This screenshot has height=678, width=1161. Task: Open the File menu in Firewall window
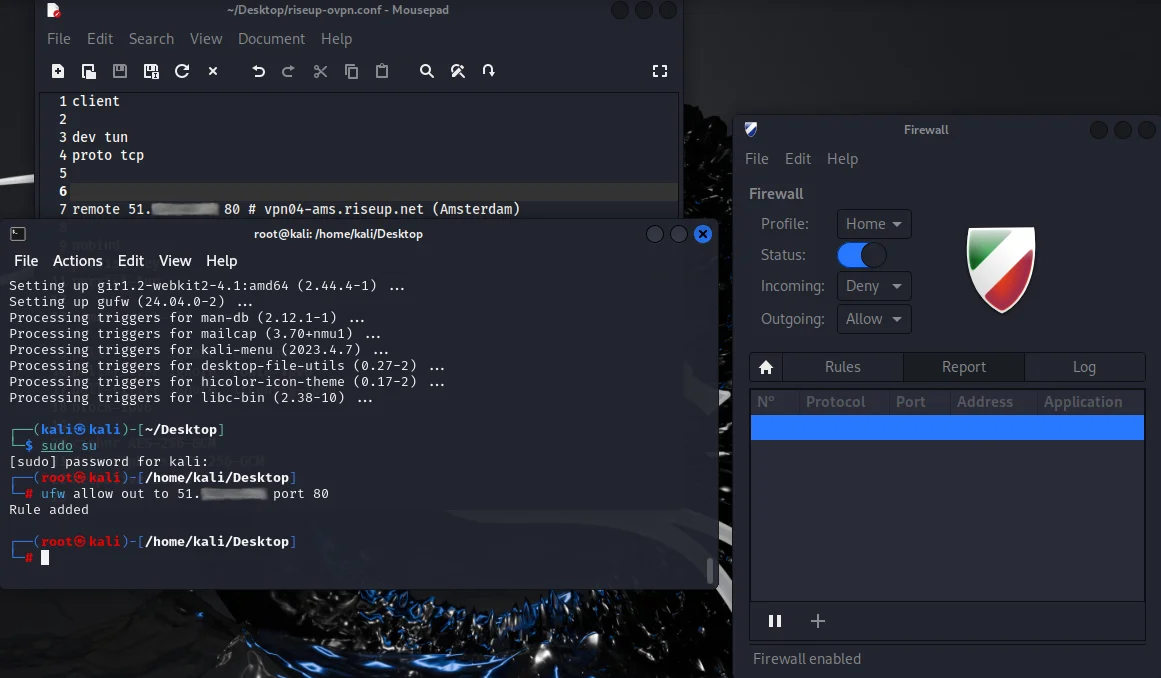[x=757, y=159]
